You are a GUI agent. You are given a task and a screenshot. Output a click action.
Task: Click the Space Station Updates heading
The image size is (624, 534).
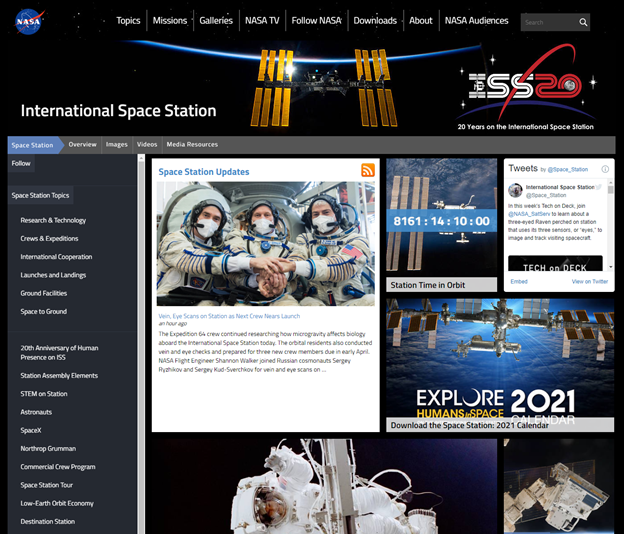[x=204, y=172]
